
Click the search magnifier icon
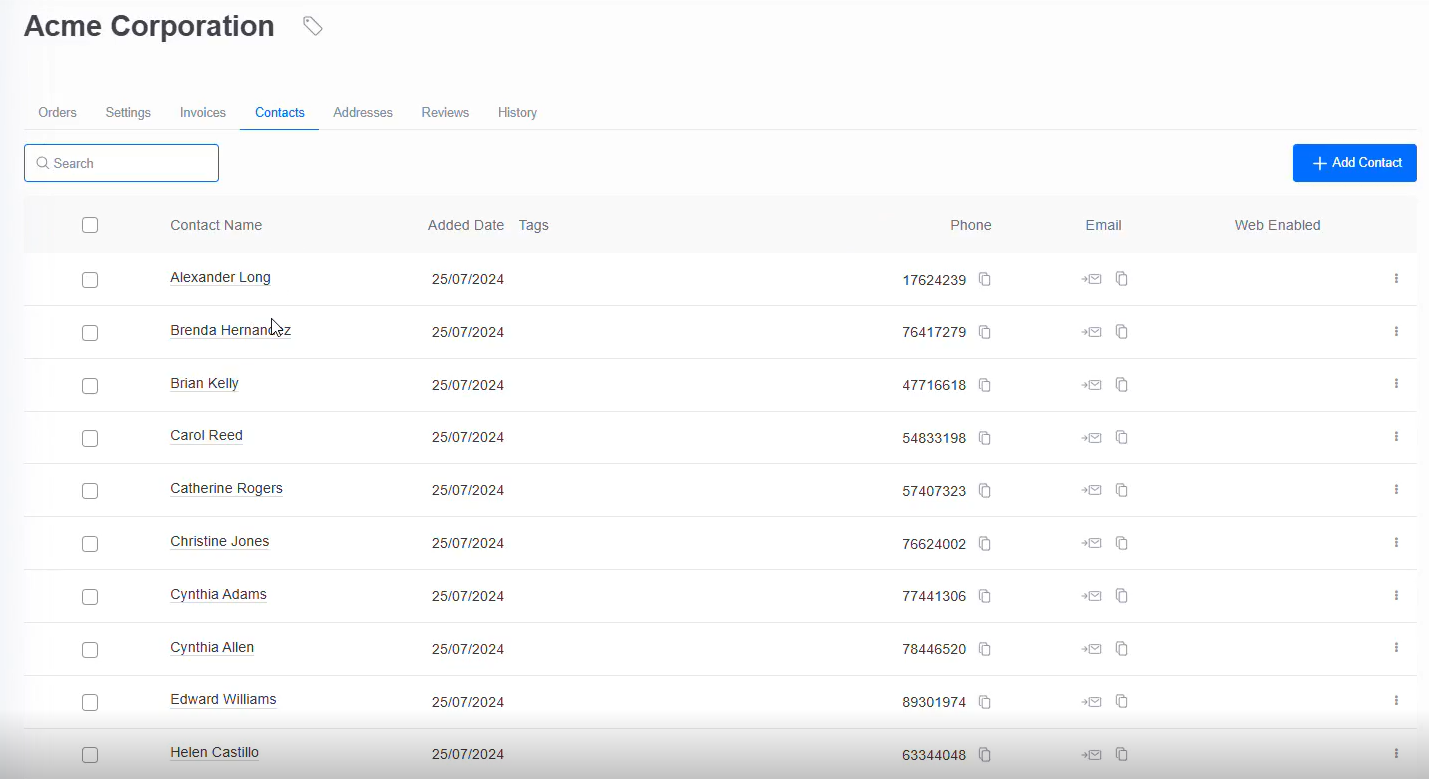pos(42,162)
